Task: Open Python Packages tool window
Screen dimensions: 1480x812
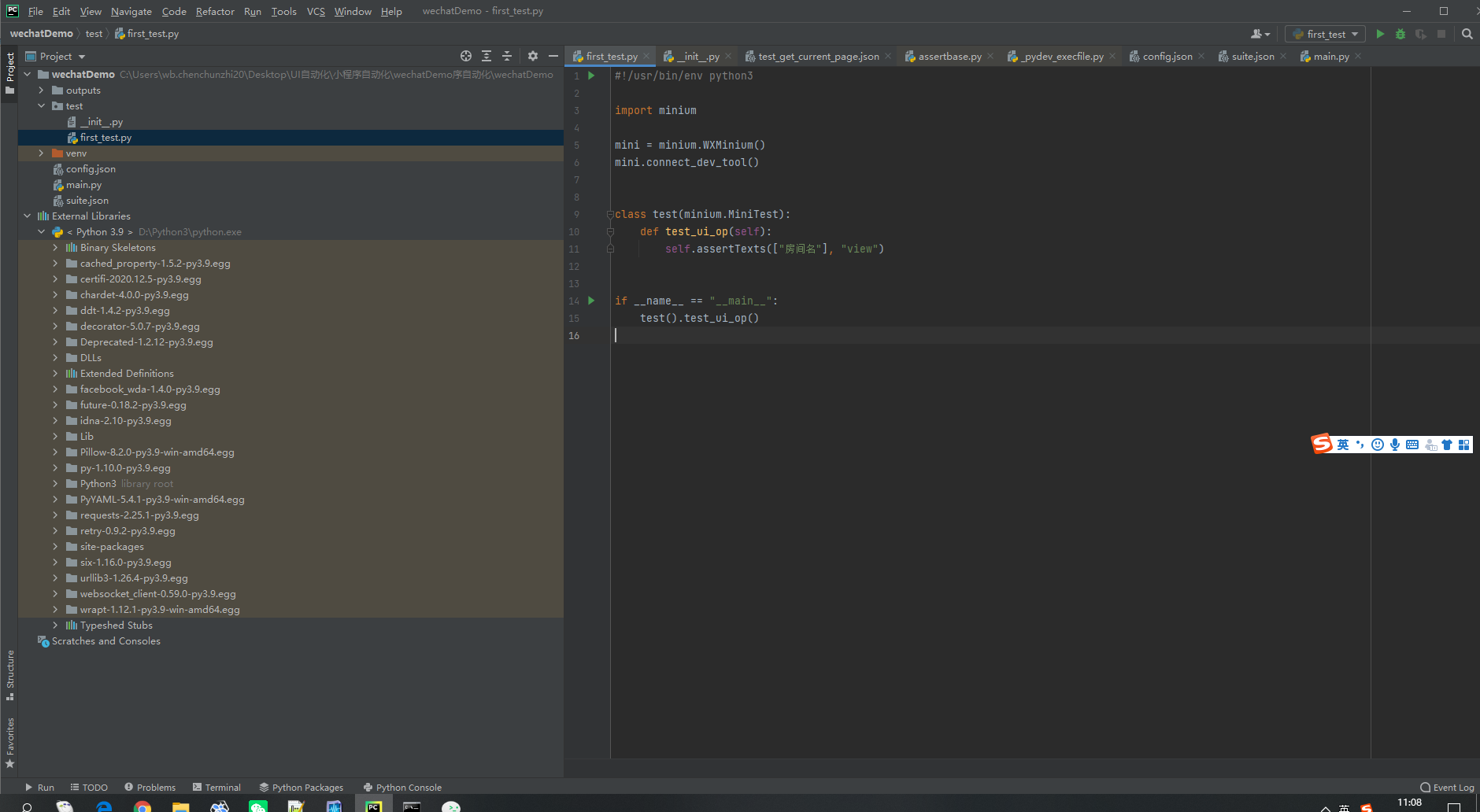Action: 302,788
